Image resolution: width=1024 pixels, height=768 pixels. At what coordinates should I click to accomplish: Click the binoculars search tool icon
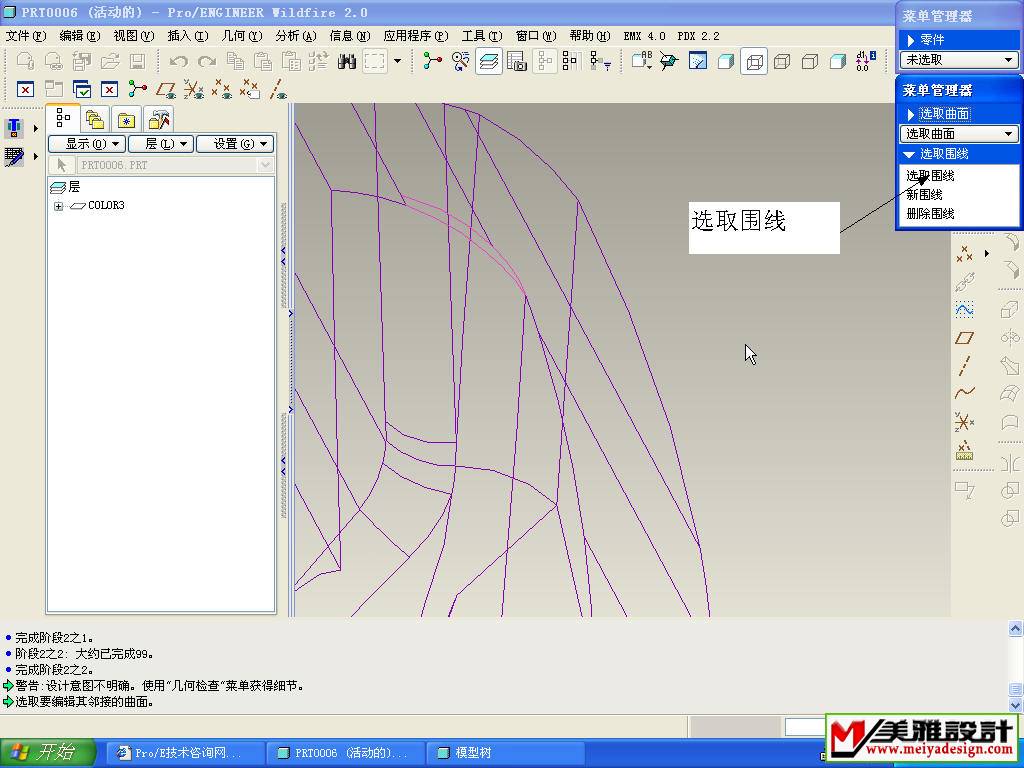click(347, 62)
